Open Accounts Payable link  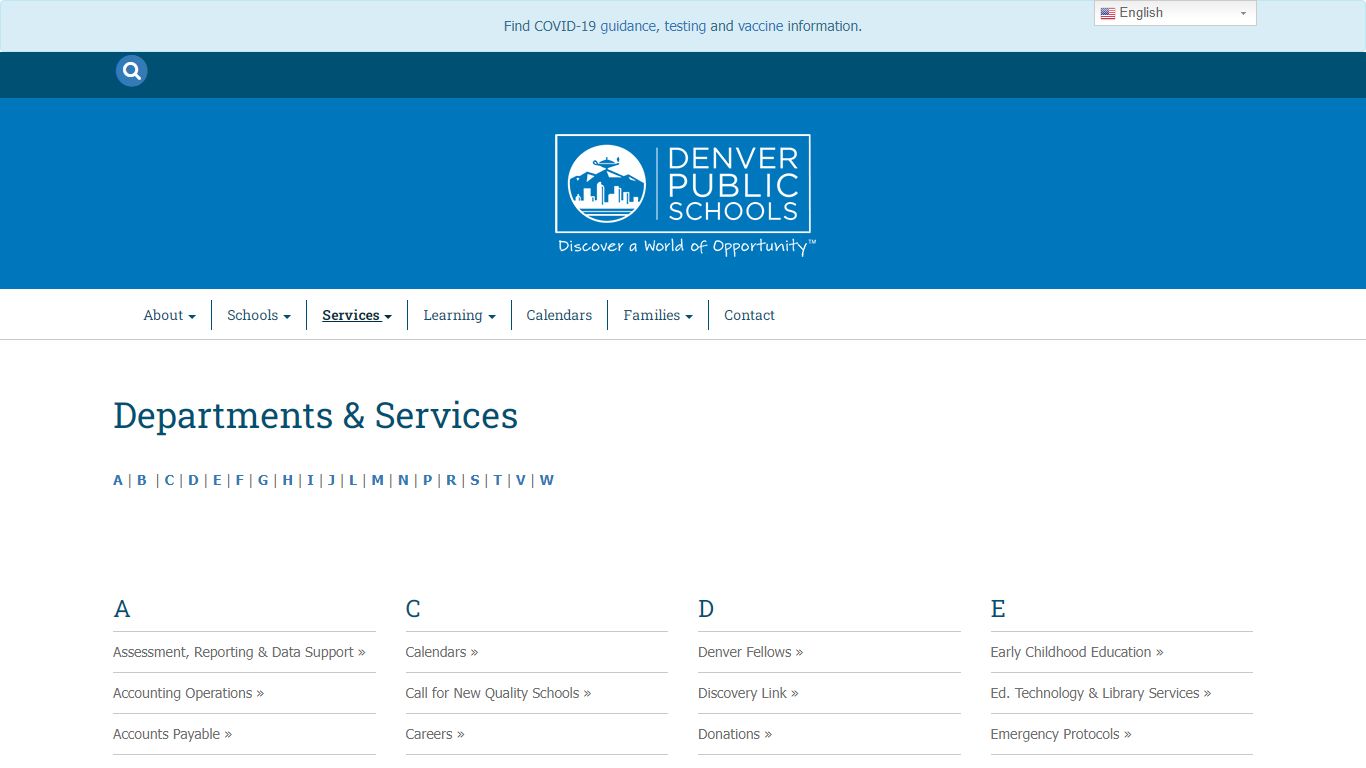pyautogui.click(x=172, y=734)
